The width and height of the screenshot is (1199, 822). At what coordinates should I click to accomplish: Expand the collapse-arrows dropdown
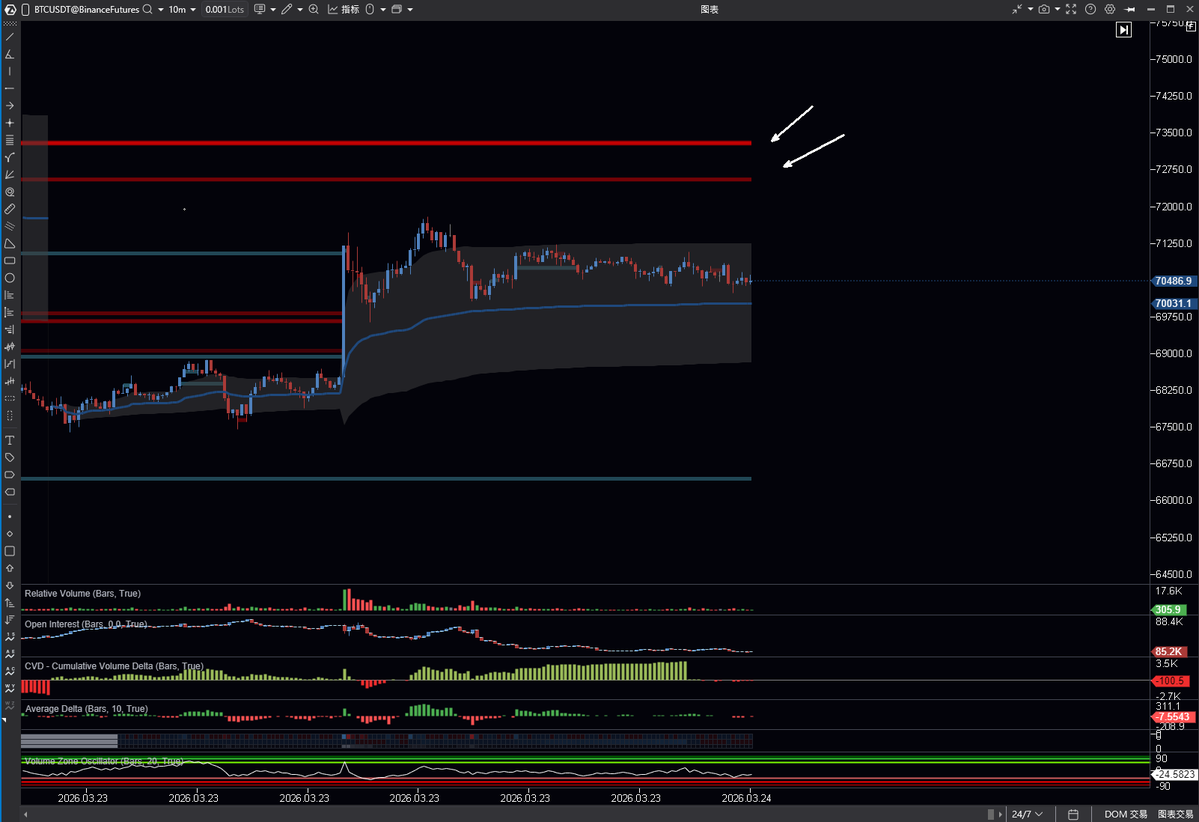tap(1030, 10)
